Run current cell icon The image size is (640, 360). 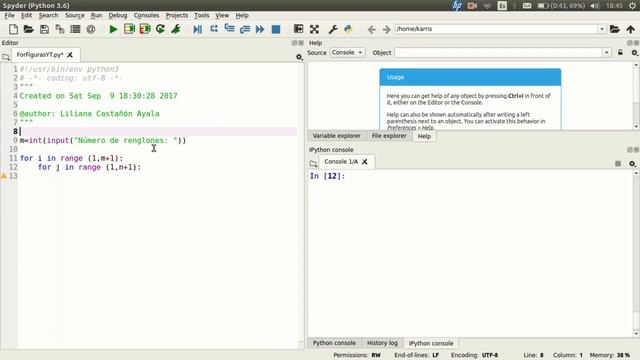point(129,29)
